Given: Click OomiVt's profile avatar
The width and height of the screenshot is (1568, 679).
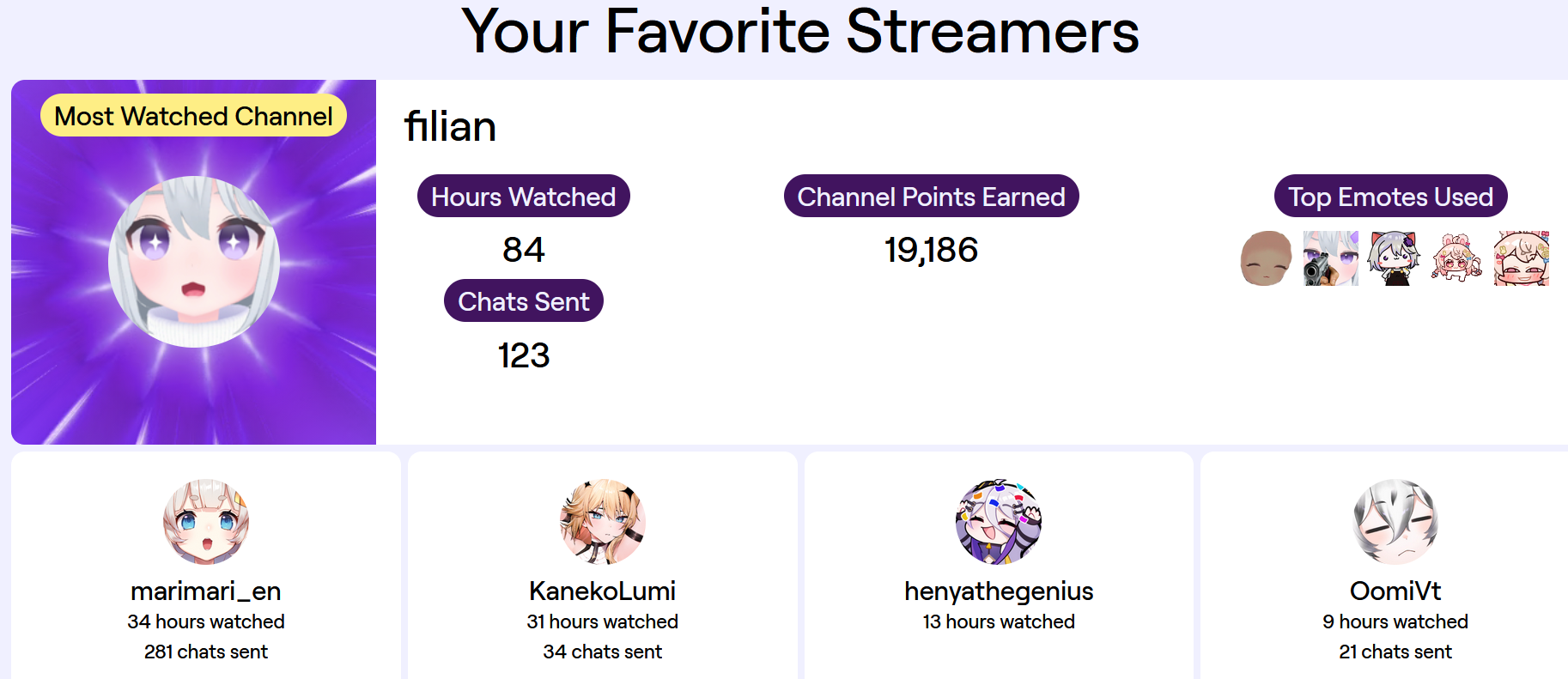Looking at the screenshot, I should [1395, 522].
